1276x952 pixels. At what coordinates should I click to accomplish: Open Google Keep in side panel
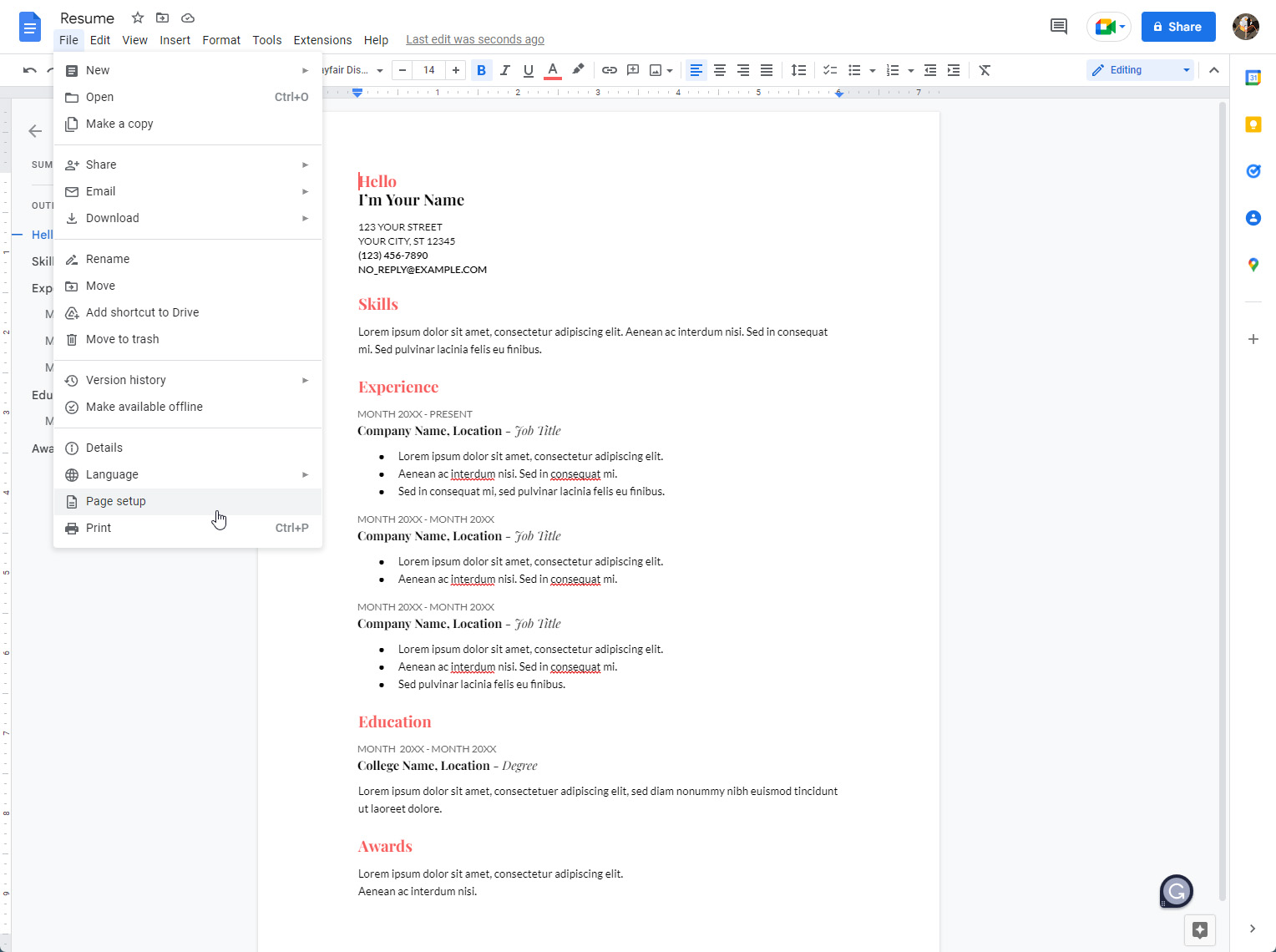[x=1253, y=124]
